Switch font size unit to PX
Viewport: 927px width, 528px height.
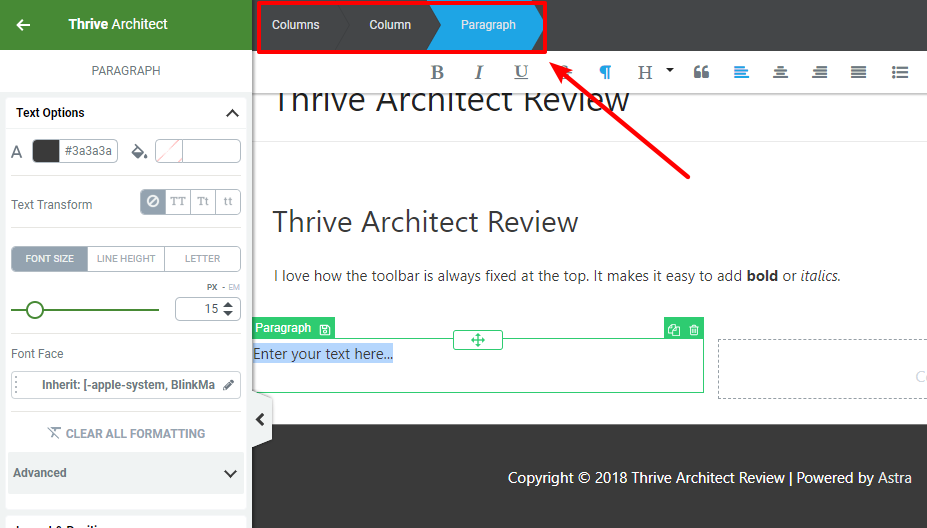click(x=212, y=287)
